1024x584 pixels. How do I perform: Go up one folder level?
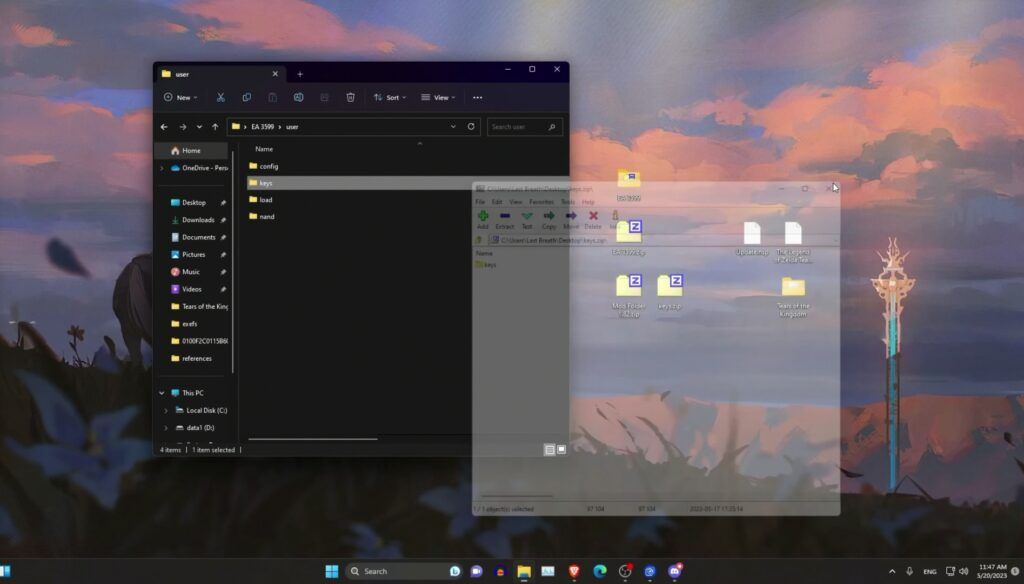[x=215, y=127]
